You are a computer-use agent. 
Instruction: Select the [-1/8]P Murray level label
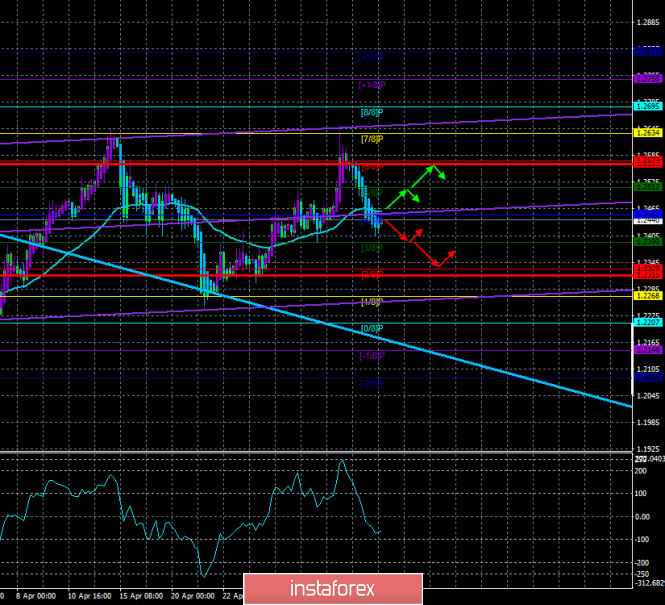[x=372, y=356]
